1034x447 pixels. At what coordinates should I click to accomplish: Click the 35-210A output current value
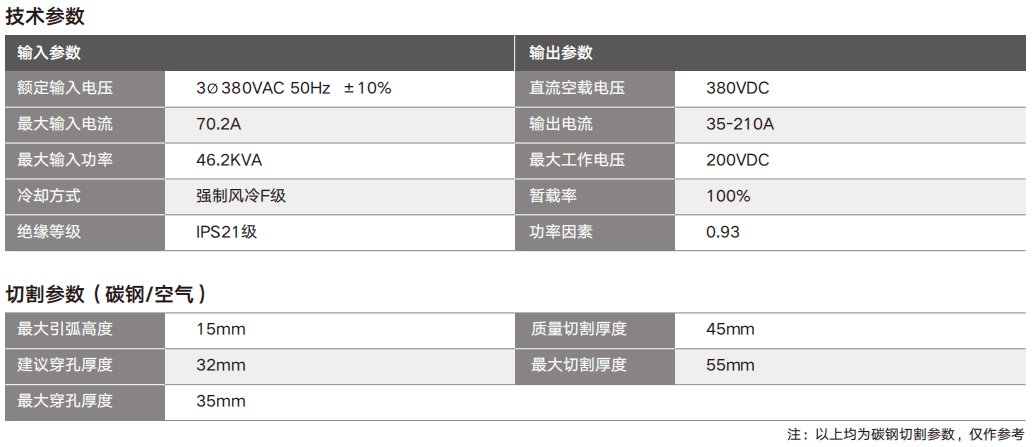(740, 125)
